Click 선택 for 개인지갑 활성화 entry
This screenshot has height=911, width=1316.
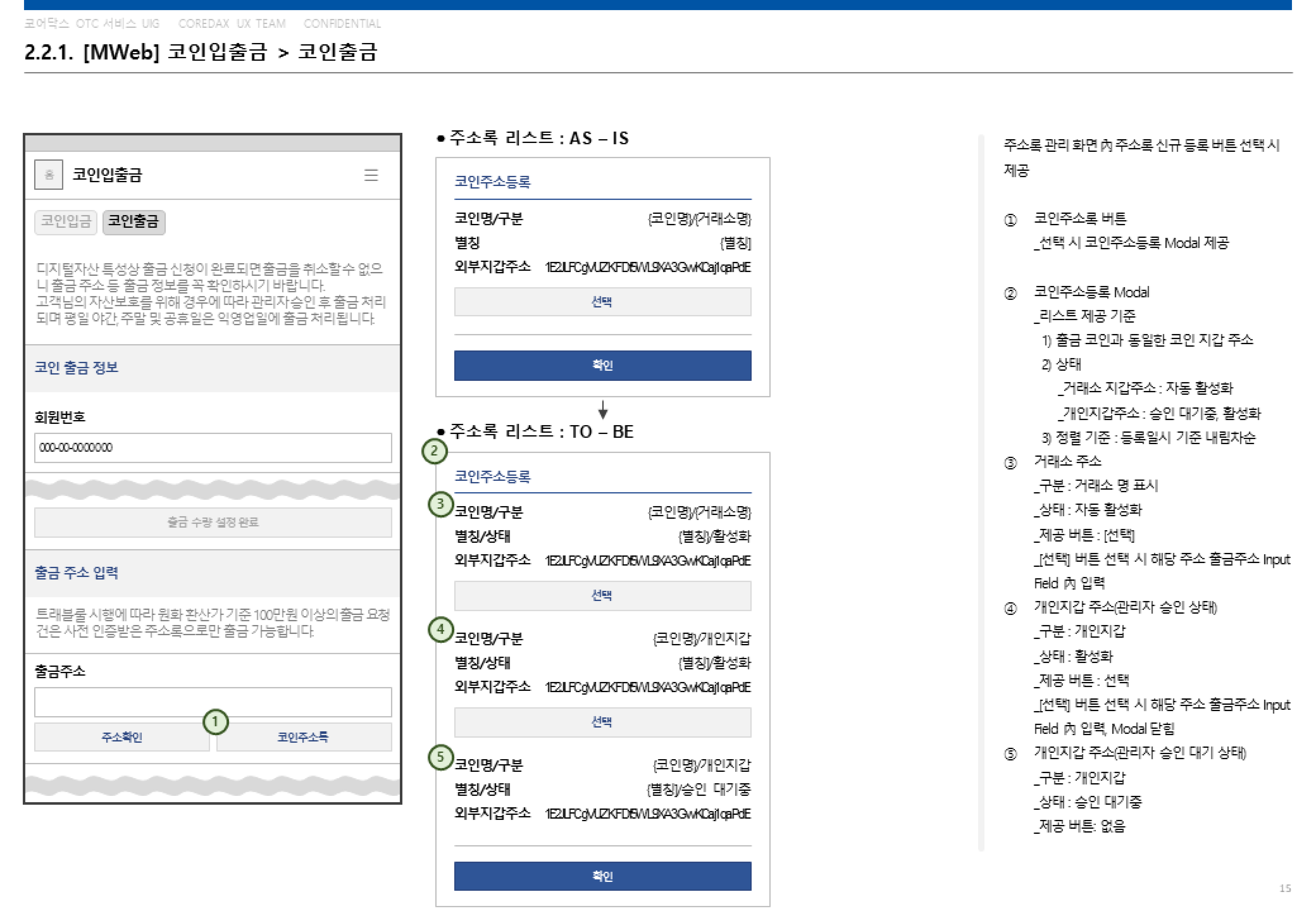[x=602, y=722]
